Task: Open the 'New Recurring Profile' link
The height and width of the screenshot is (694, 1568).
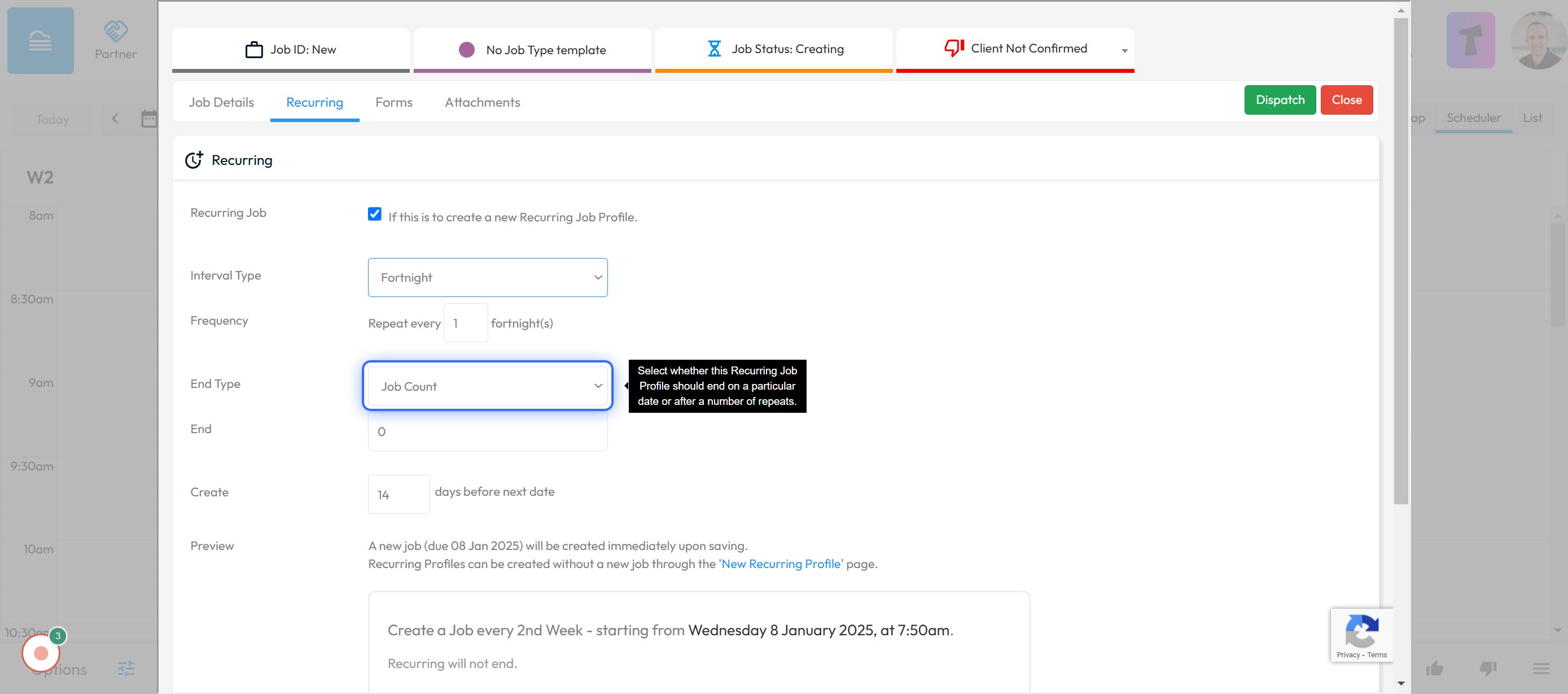Action: (x=781, y=564)
